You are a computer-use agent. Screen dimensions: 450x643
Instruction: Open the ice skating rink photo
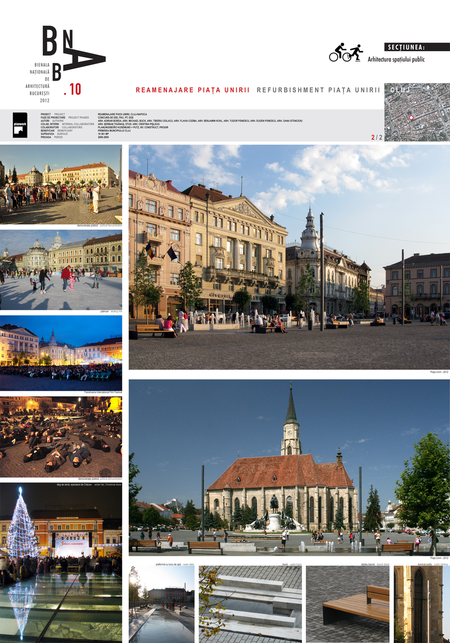61,269
